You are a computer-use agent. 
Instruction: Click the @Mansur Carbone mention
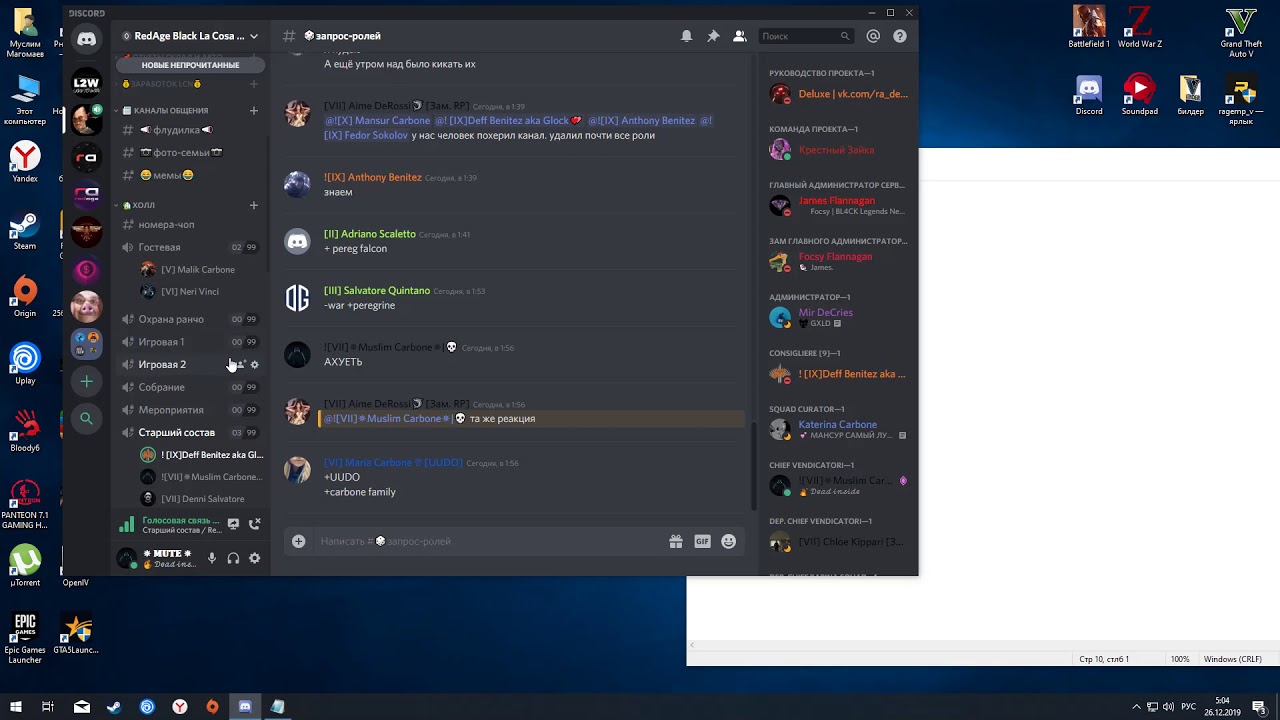(377, 121)
